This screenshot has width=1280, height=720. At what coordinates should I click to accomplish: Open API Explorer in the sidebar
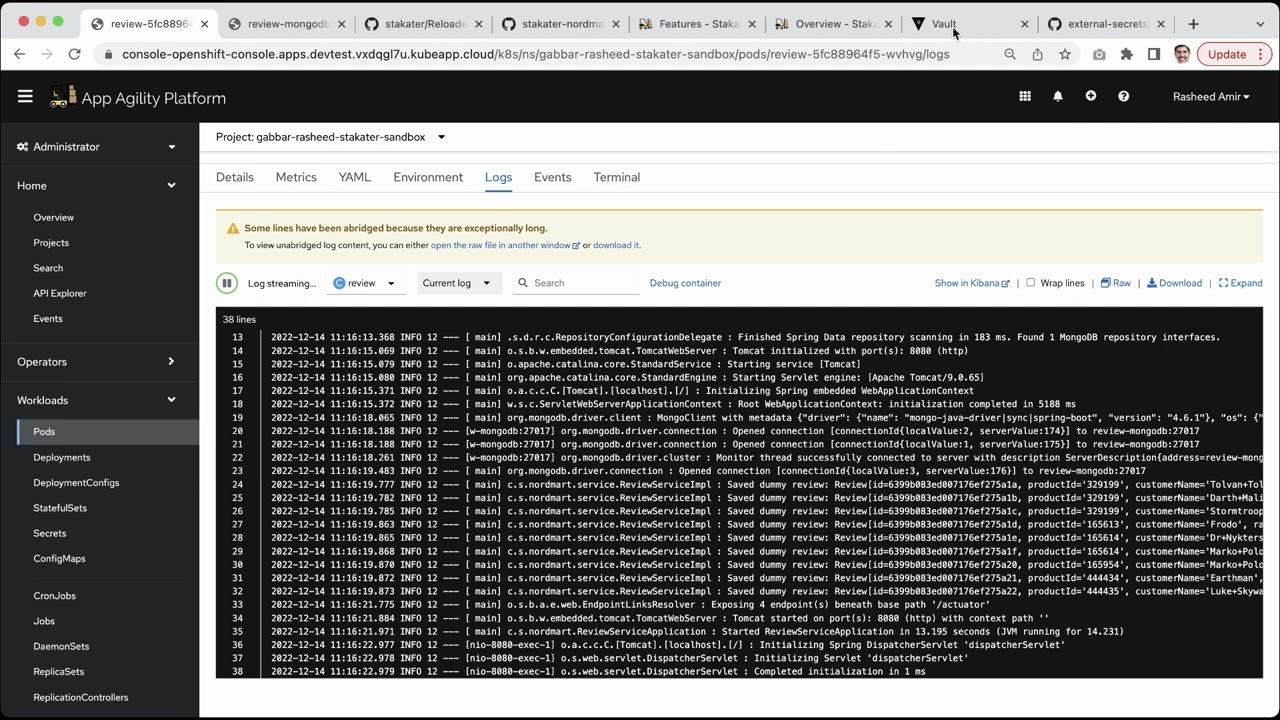pos(60,293)
